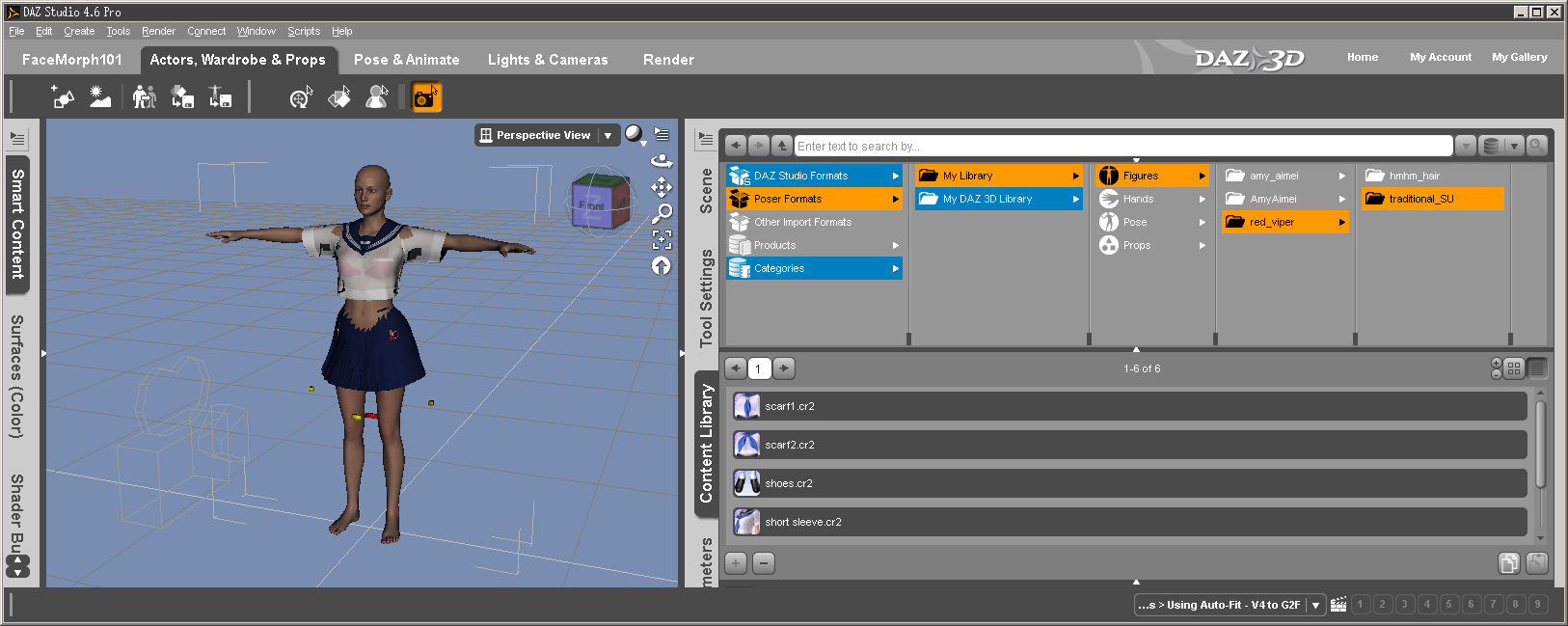Click the figure import icon beside Fit To

(220, 96)
